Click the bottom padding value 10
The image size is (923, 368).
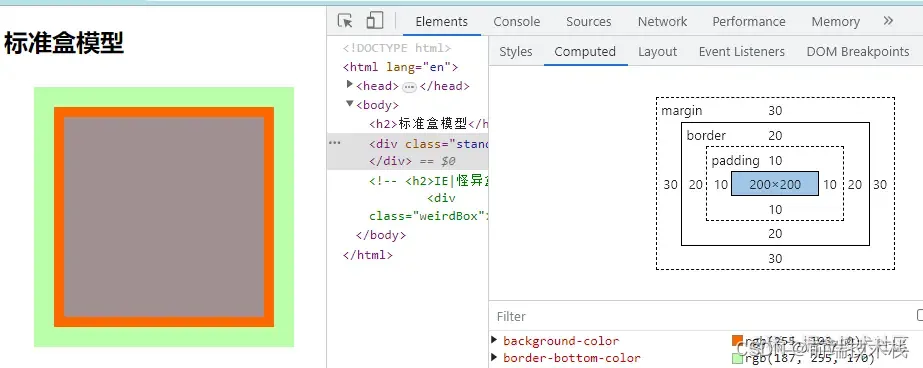click(775, 209)
